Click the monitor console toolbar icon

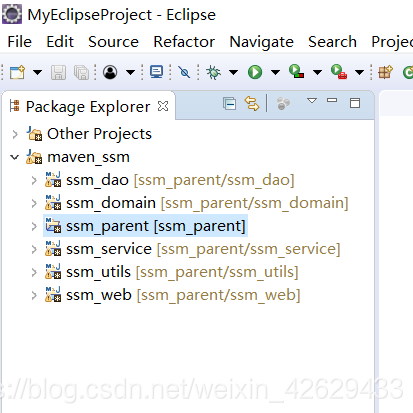click(x=156, y=72)
